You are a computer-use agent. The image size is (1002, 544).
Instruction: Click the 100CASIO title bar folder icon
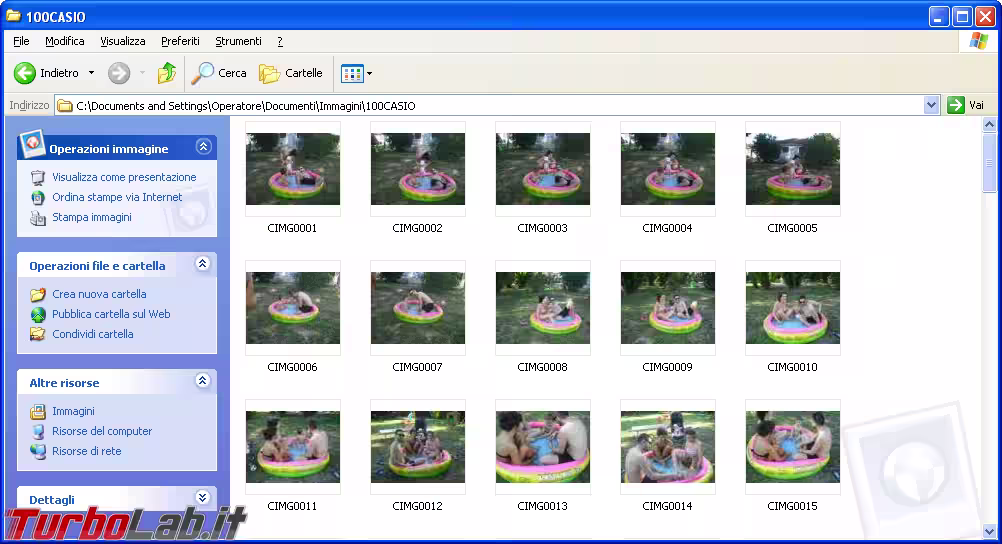(13, 16)
